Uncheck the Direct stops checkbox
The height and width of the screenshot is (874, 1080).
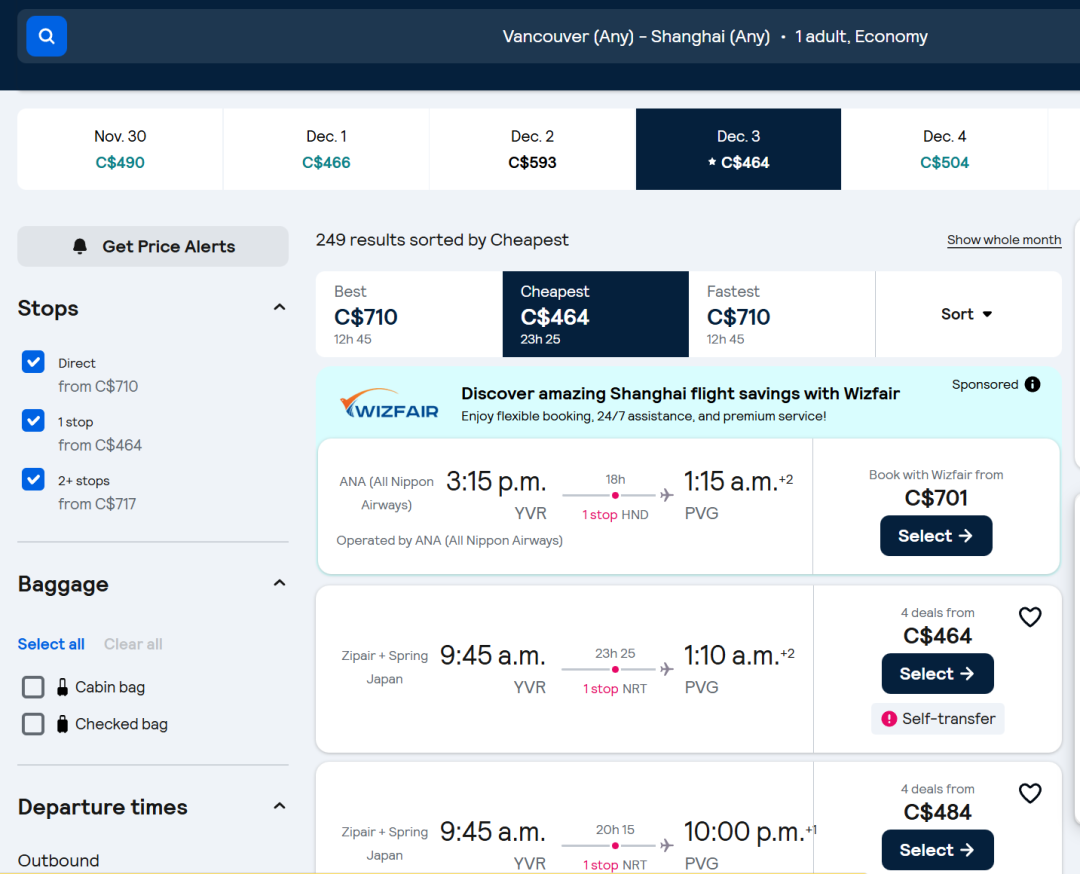(x=34, y=362)
